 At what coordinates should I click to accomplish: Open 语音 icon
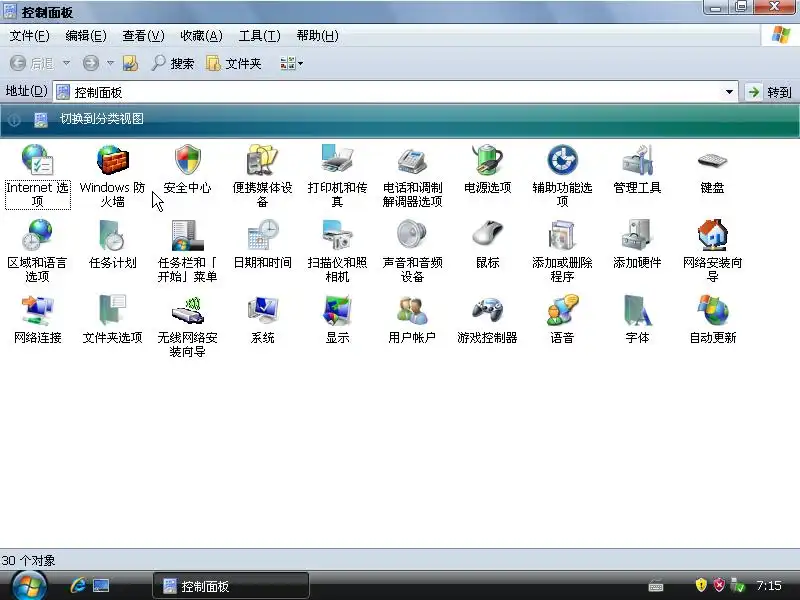[562, 310]
